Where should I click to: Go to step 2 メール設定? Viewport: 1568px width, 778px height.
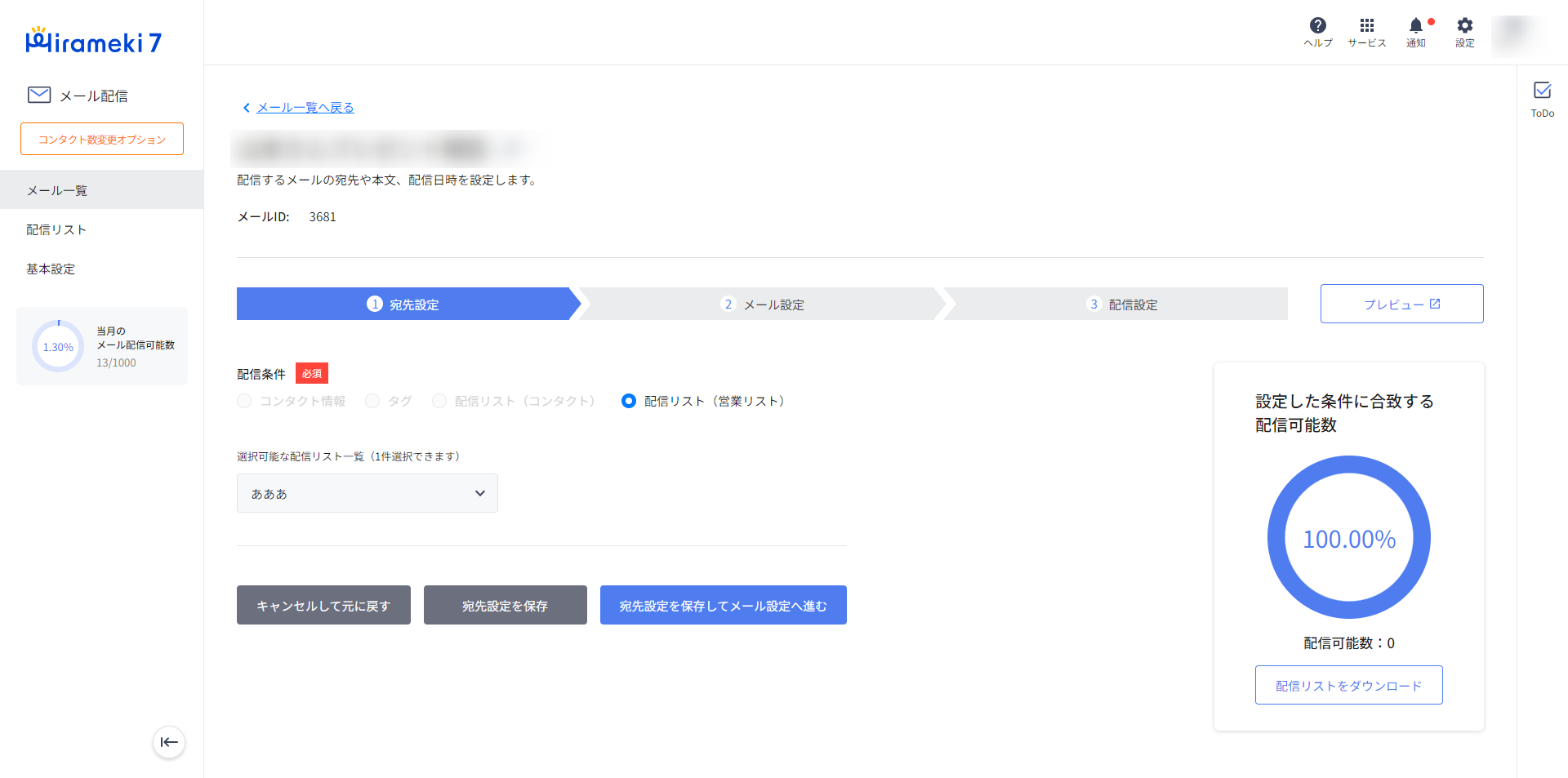click(762, 305)
